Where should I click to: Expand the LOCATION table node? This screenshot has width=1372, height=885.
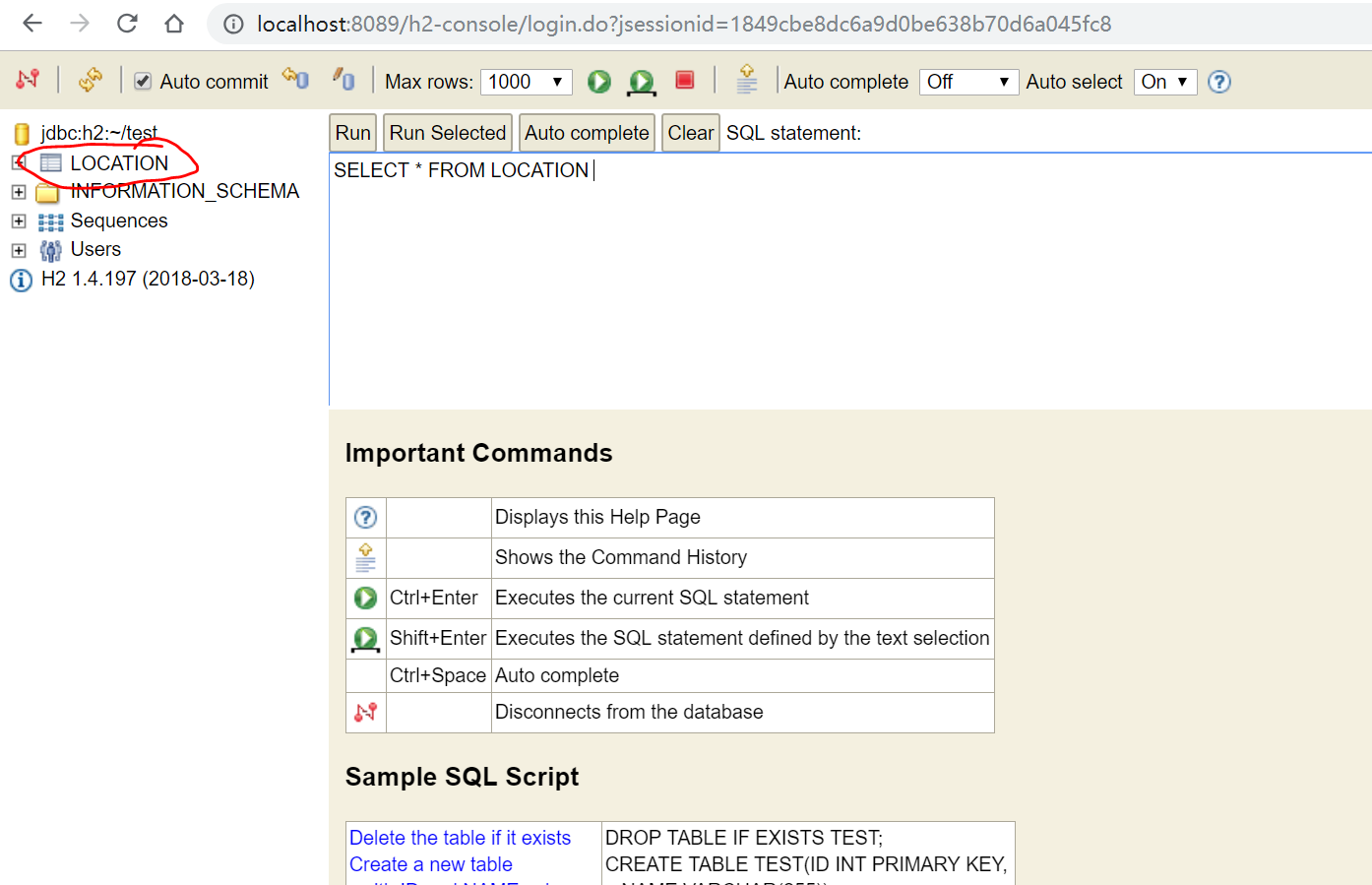pos(18,162)
